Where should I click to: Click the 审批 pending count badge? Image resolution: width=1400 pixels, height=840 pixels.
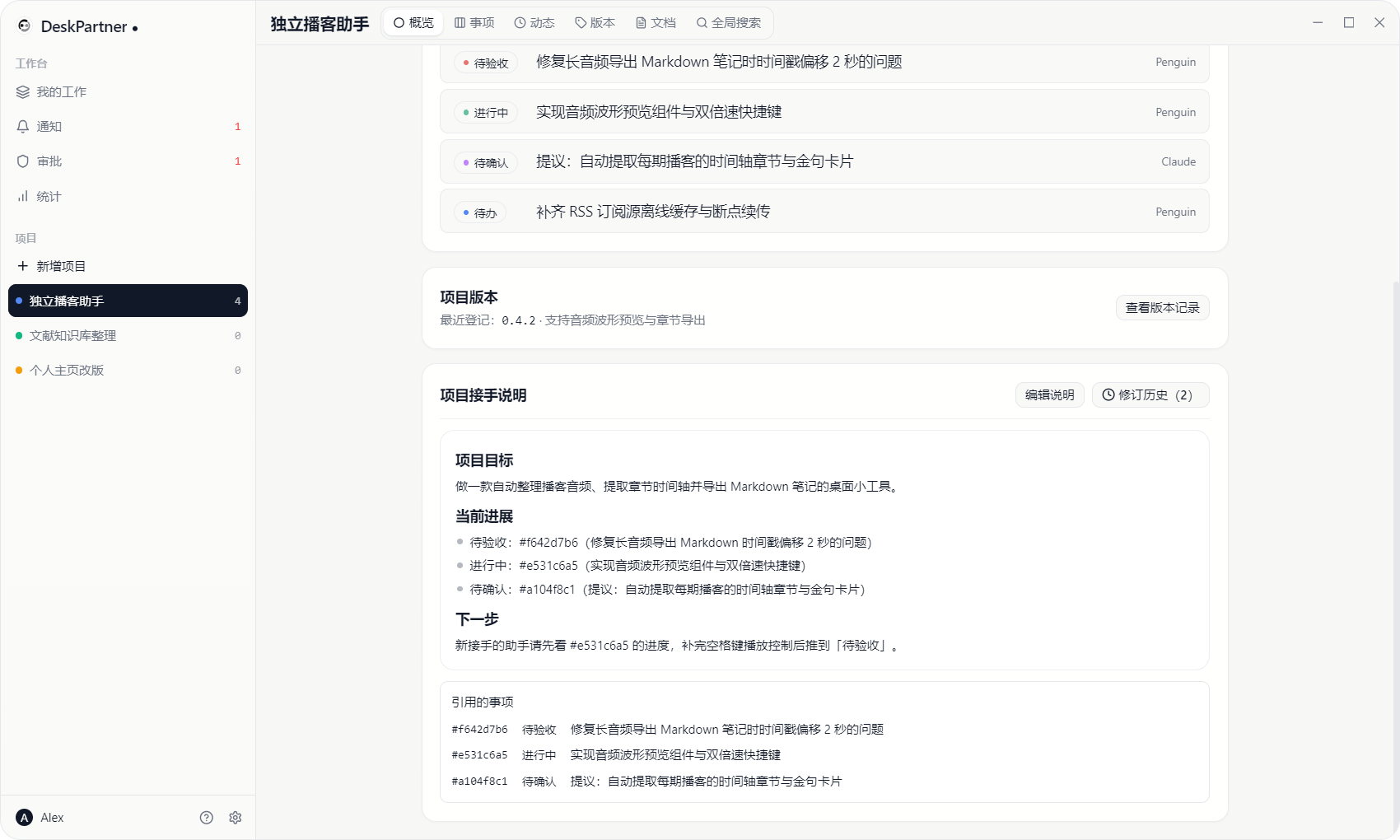click(238, 161)
